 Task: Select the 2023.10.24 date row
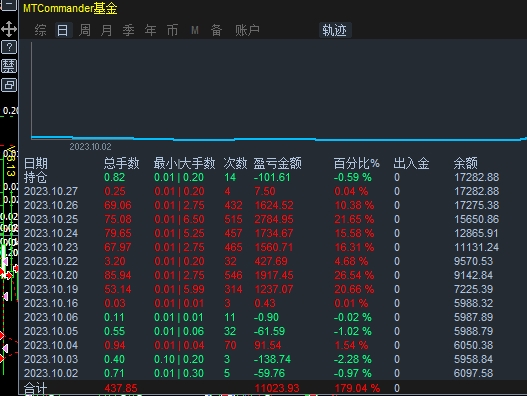point(51,233)
